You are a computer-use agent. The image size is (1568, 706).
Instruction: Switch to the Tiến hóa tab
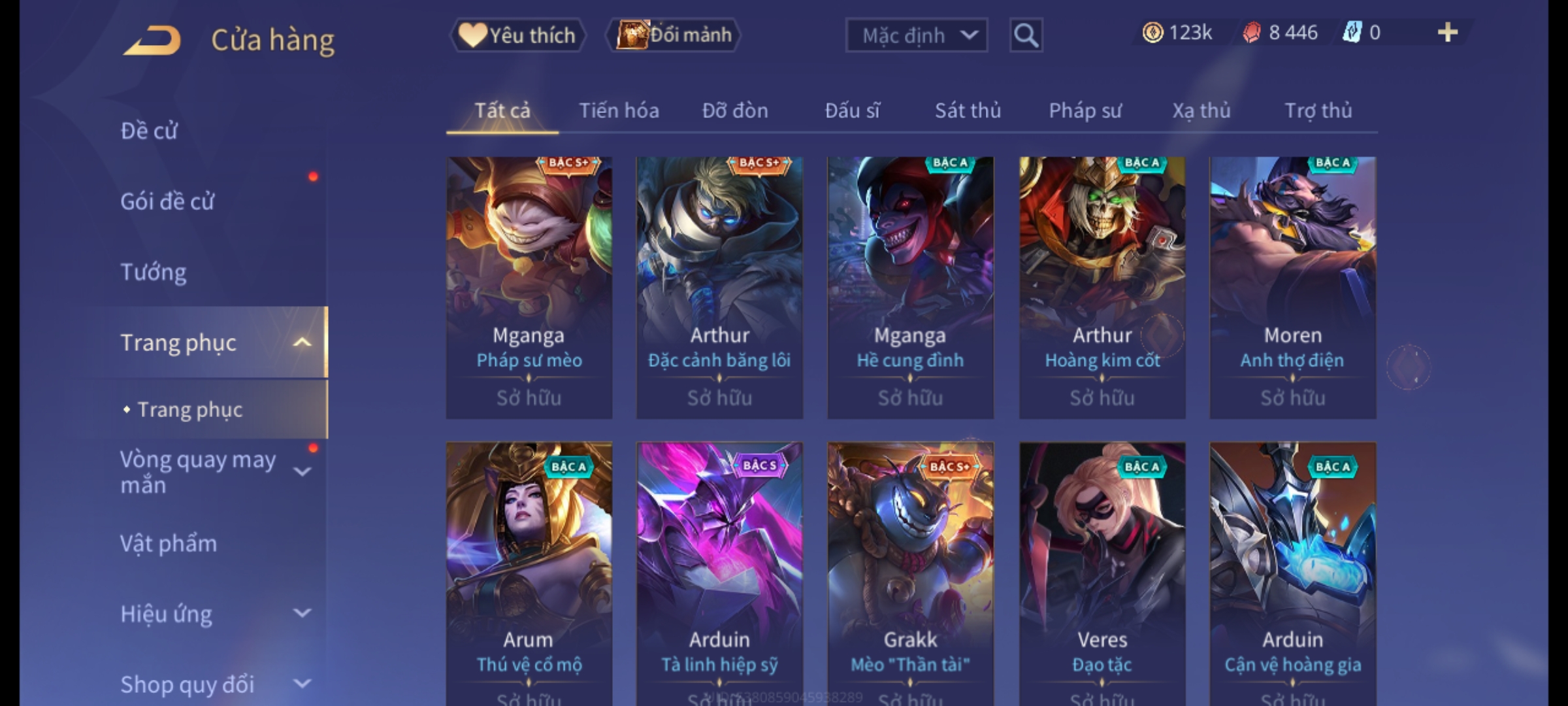[x=619, y=110]
